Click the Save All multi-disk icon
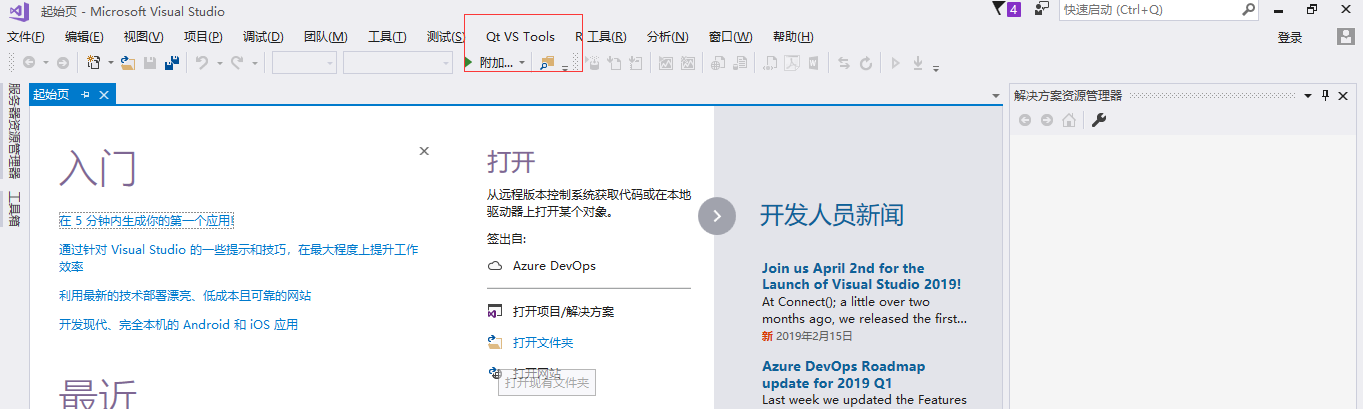Screen dimensions: 1363x409 tap(172, 63)
